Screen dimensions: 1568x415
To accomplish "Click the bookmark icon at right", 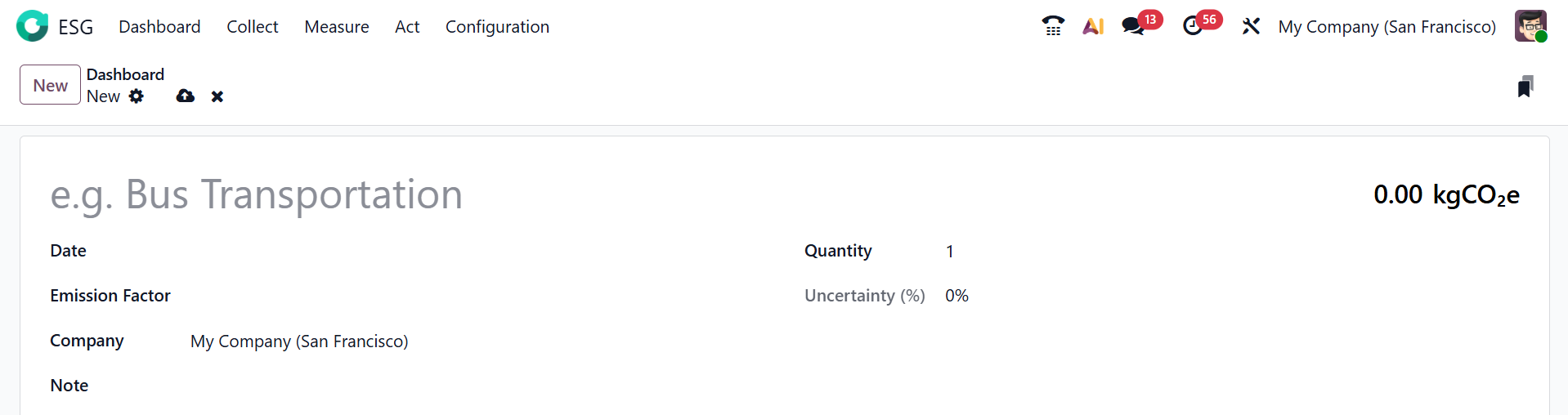I will pyautogui.click(x=1525, y=87).
